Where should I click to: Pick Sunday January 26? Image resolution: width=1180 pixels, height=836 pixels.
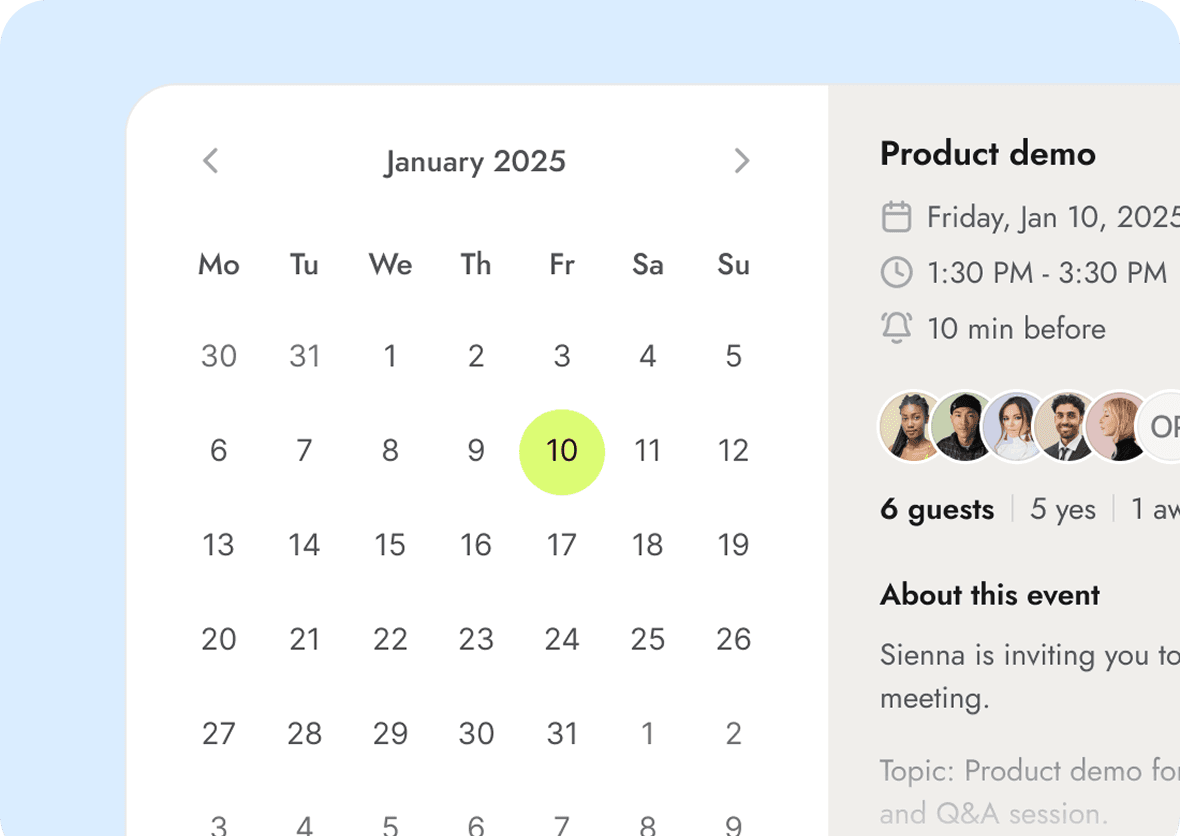(x=733, y=640)
